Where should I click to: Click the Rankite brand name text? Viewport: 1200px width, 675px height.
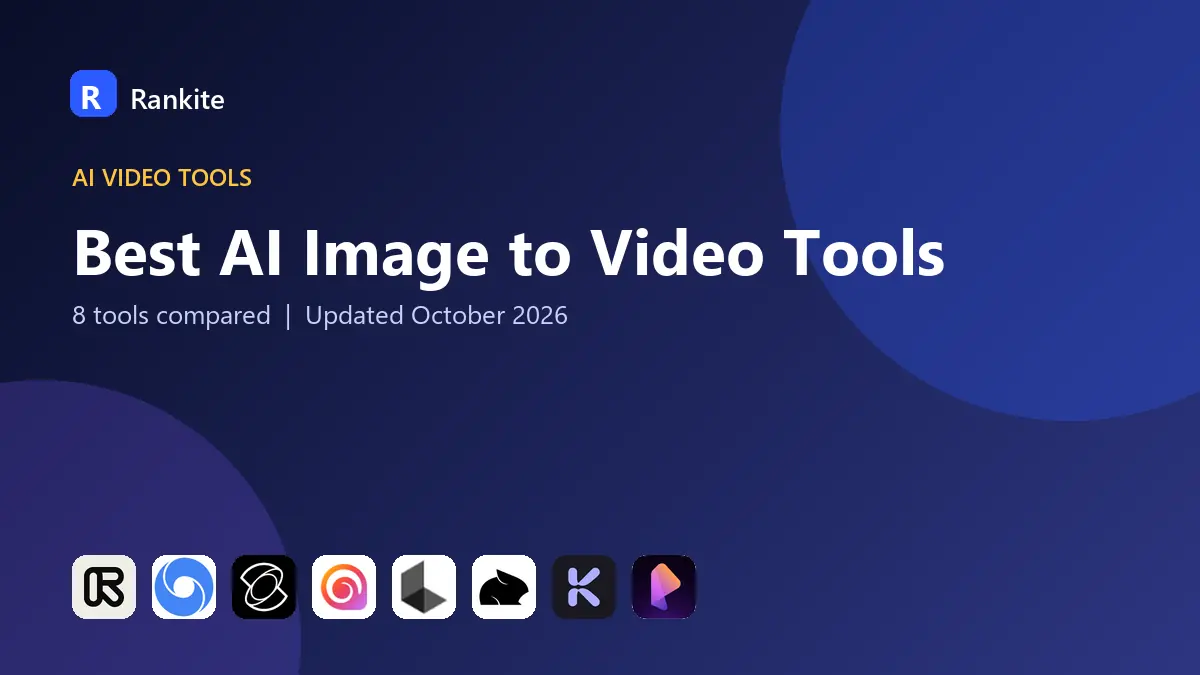pyautogui.click(x=177, y=98)
